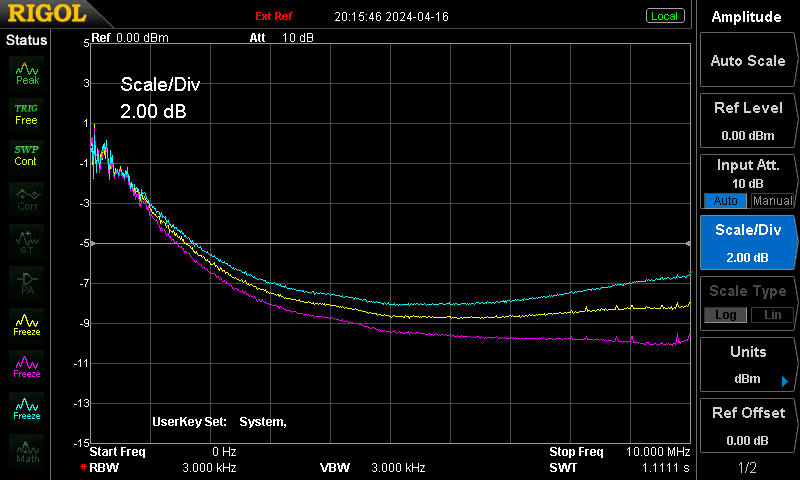This screenshot has height=480, width=800.
Task: Click the PA preamplifier status icon
Action: pos(27,283)
